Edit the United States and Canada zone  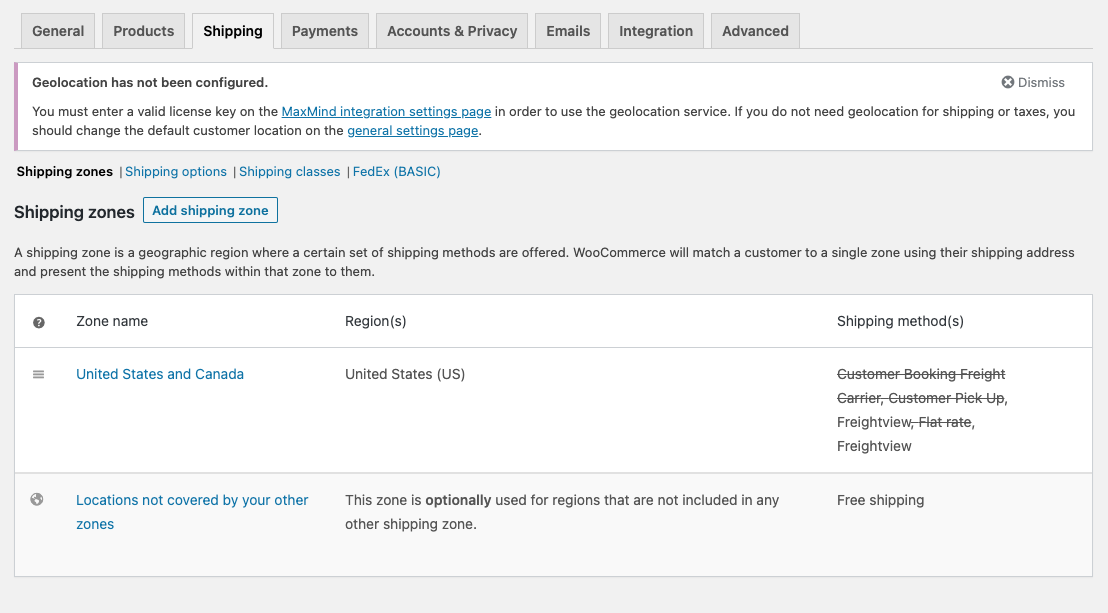pyautogui.click(x=160, y=374)
